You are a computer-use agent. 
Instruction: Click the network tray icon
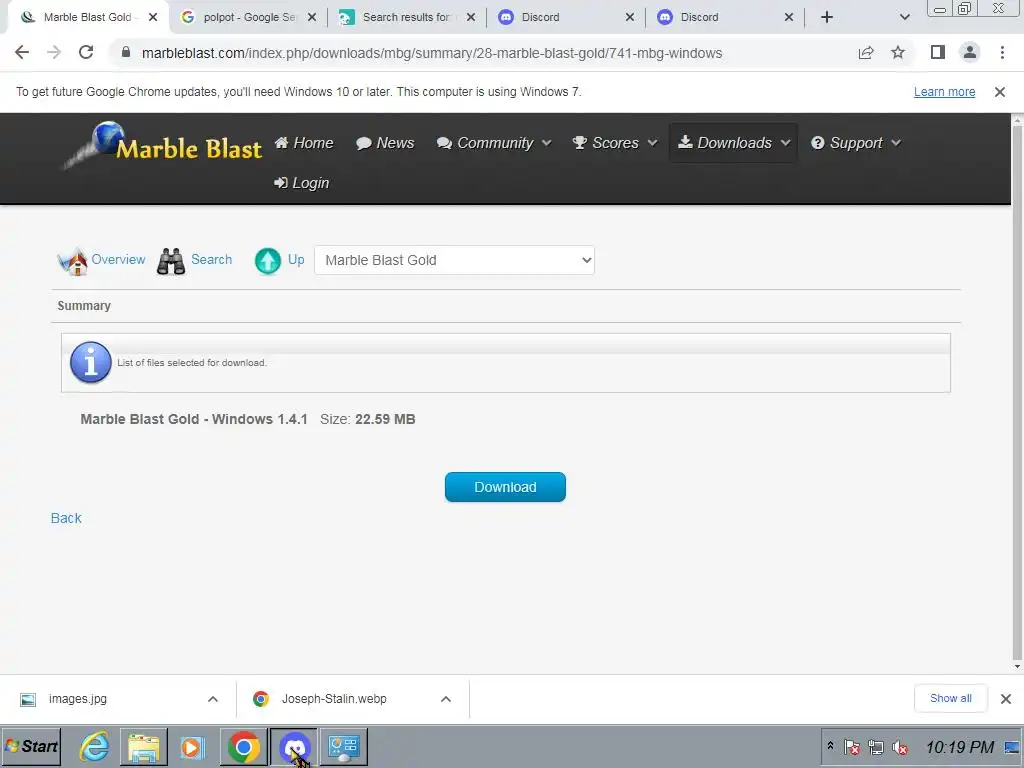pyautogui.click(x=876, y=746)
